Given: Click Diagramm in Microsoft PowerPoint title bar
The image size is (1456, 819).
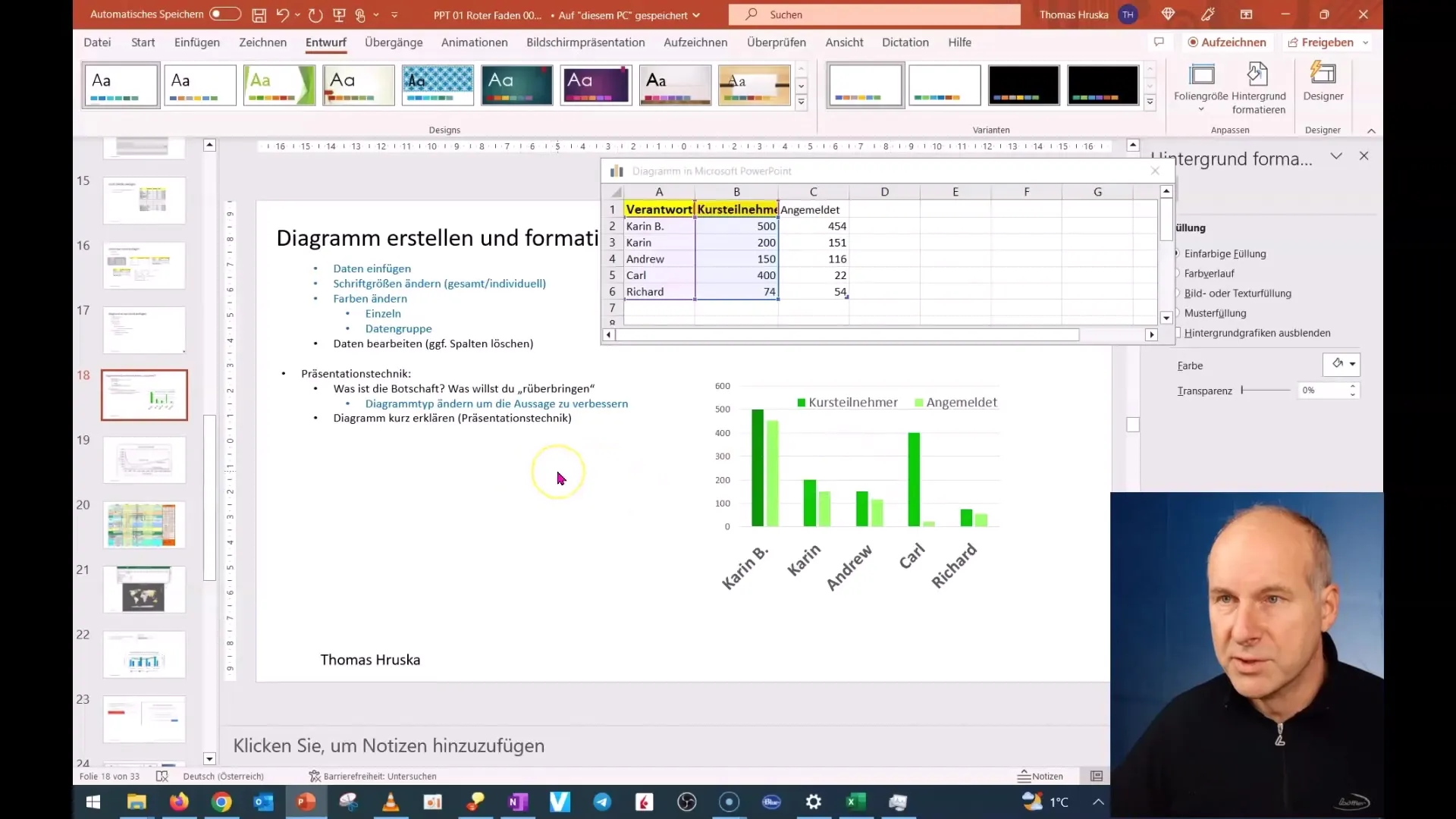Looking at the screenshot, I should coord(712,171).
